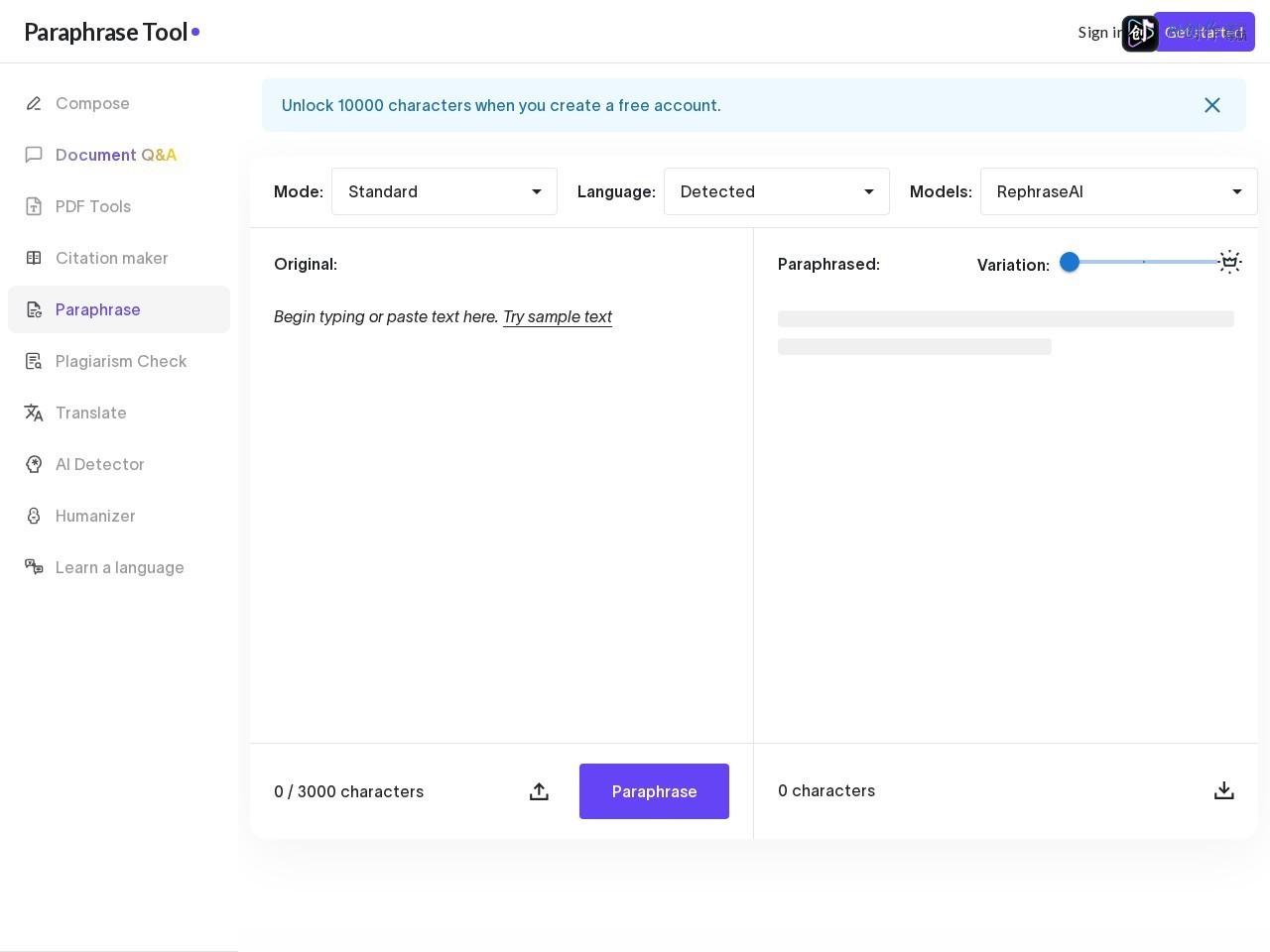Click the Get started button

coord(1205,32)
